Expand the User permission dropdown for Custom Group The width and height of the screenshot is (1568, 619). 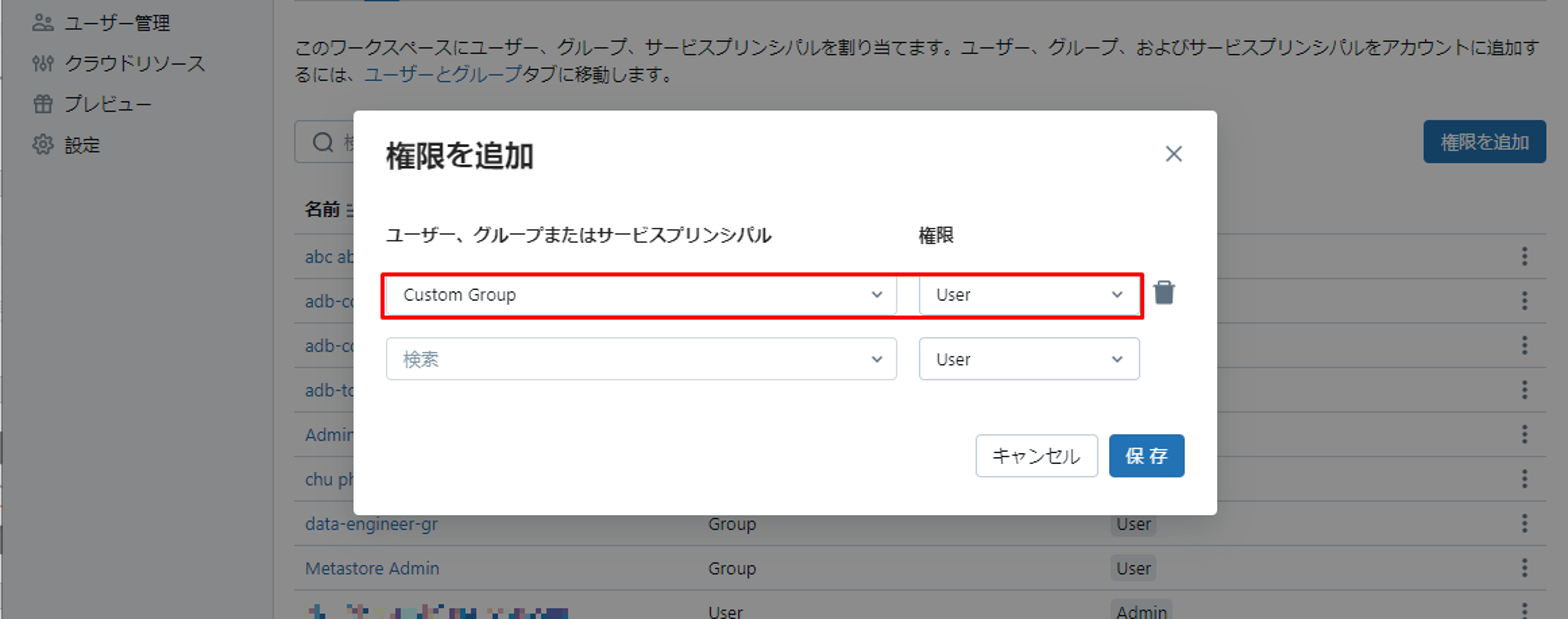coord(1028,295)
